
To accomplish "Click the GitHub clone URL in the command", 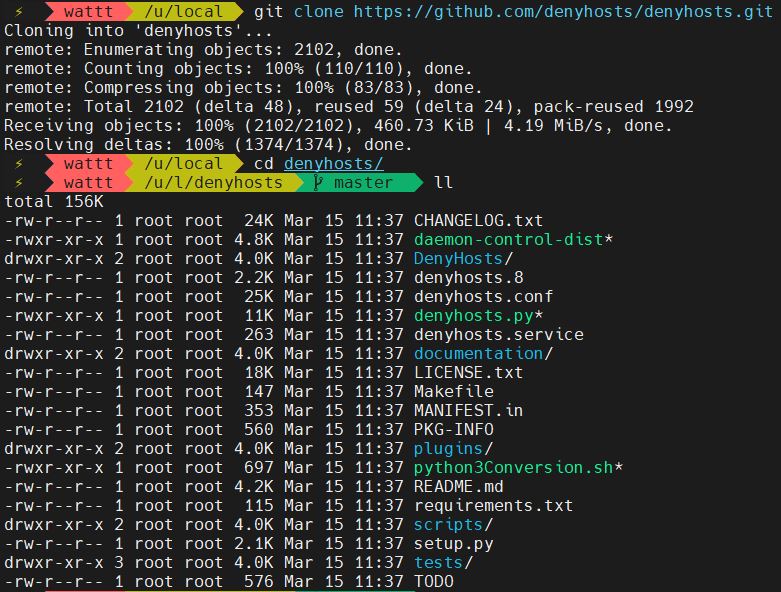I will [x=563, y=11].
